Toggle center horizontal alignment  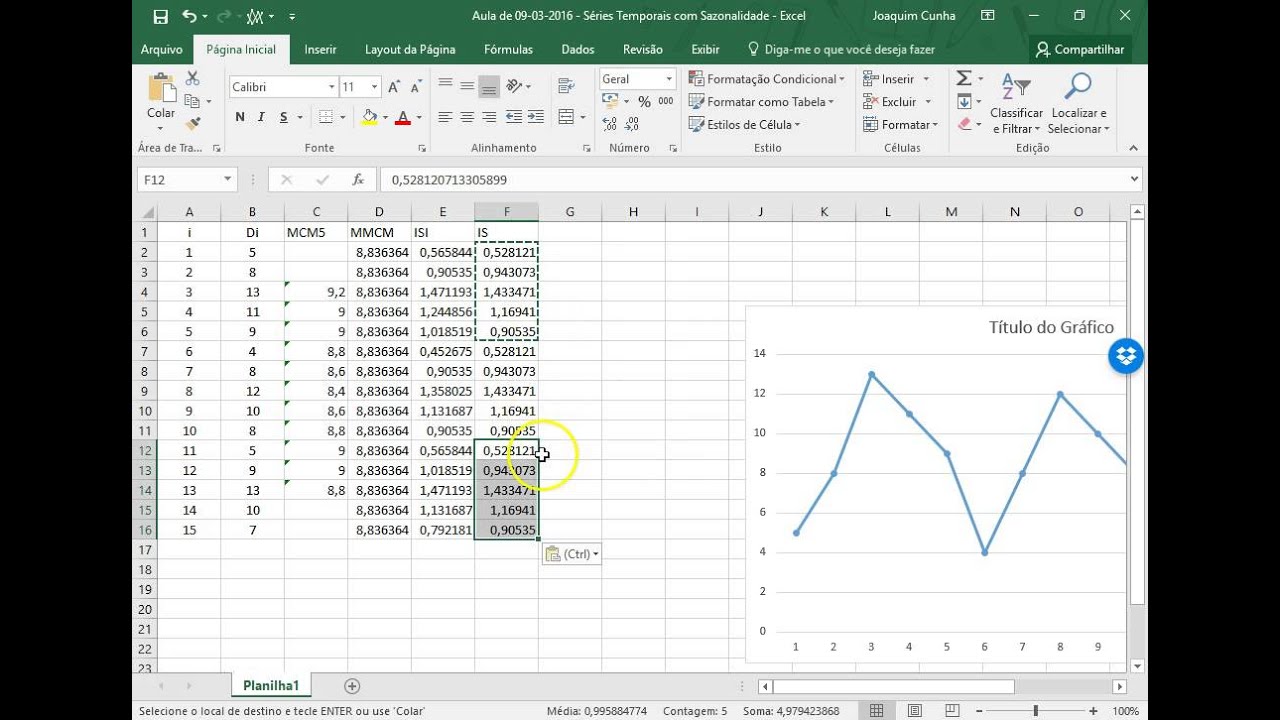click(x=467, y=117)
